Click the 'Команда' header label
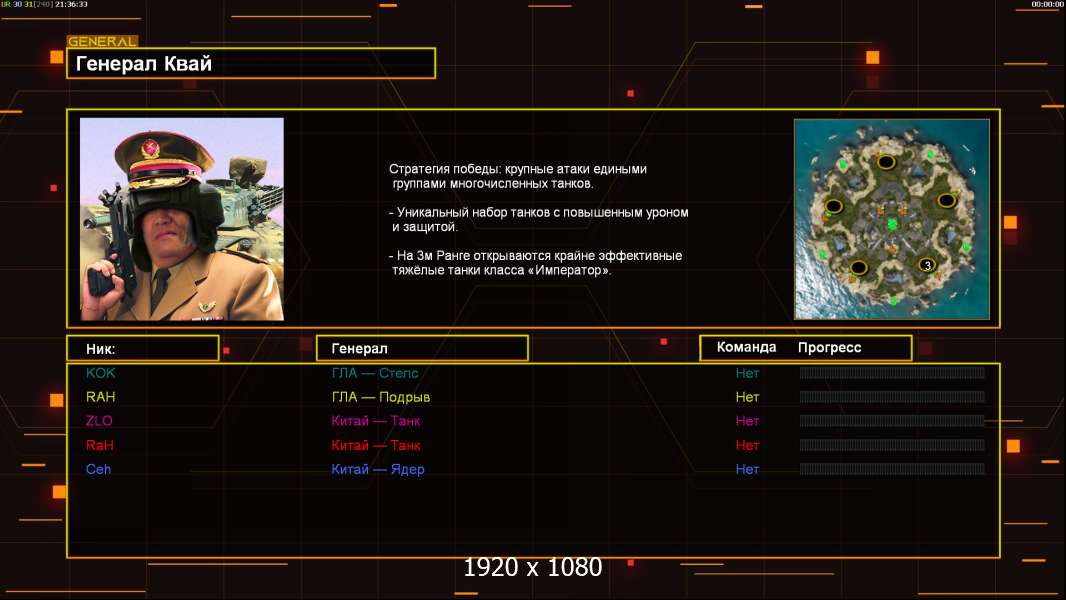 point(746,347)
